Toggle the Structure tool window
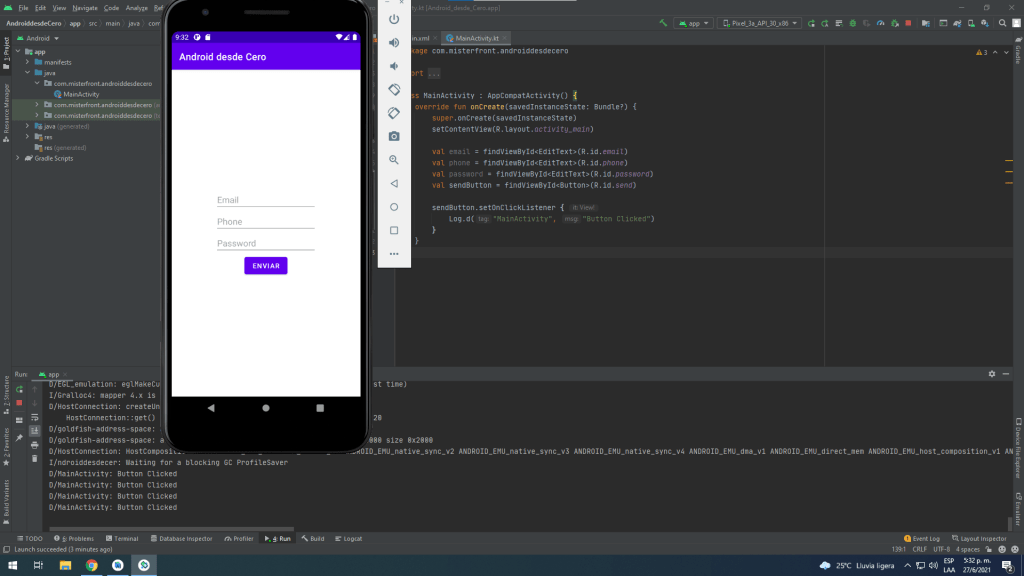Image resolution: width=1024 pixels, height=576 pixels. (6, 395)
